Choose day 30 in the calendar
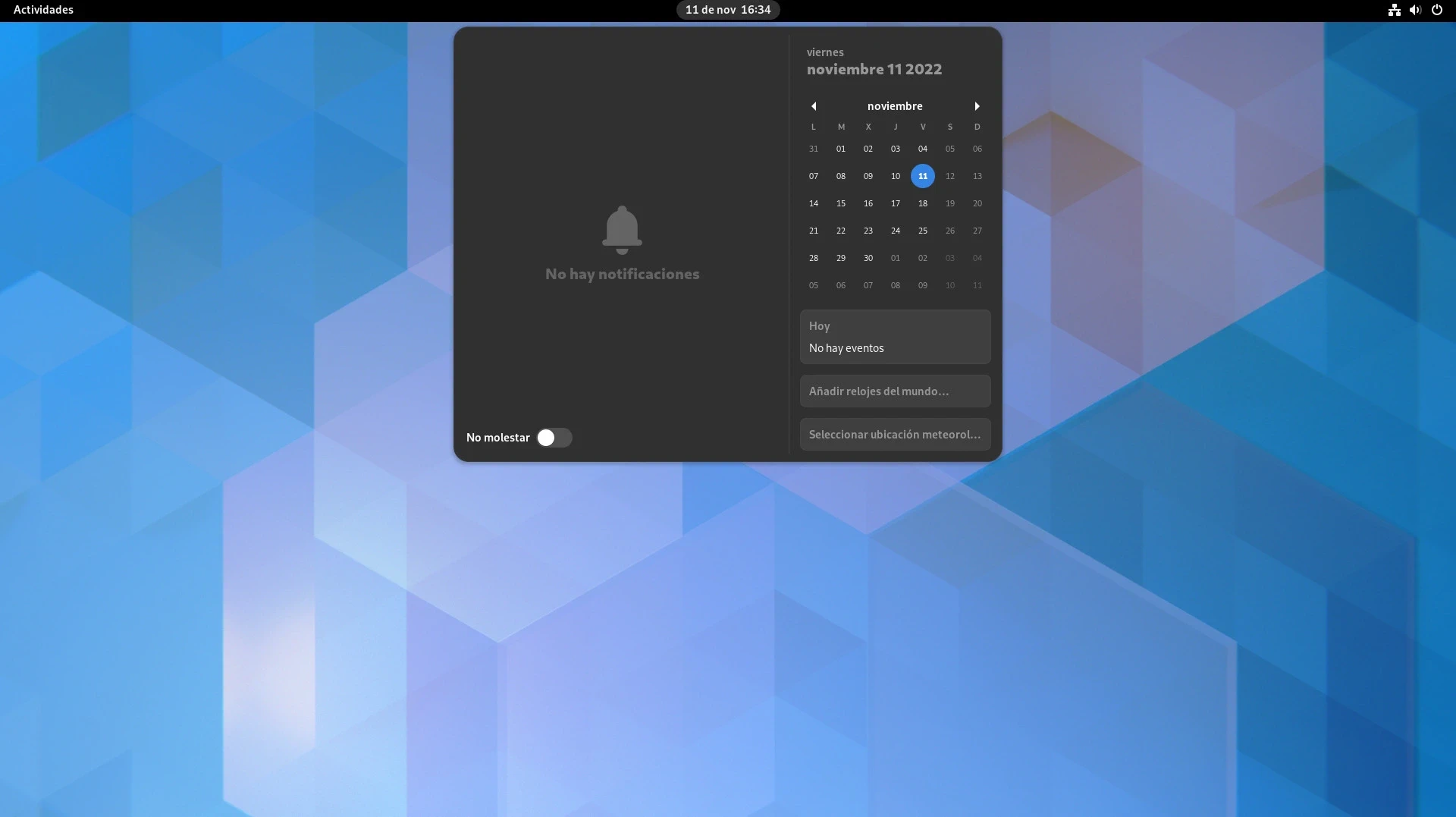This screenshot has height=817, width=1456. [x=868, y=258]
